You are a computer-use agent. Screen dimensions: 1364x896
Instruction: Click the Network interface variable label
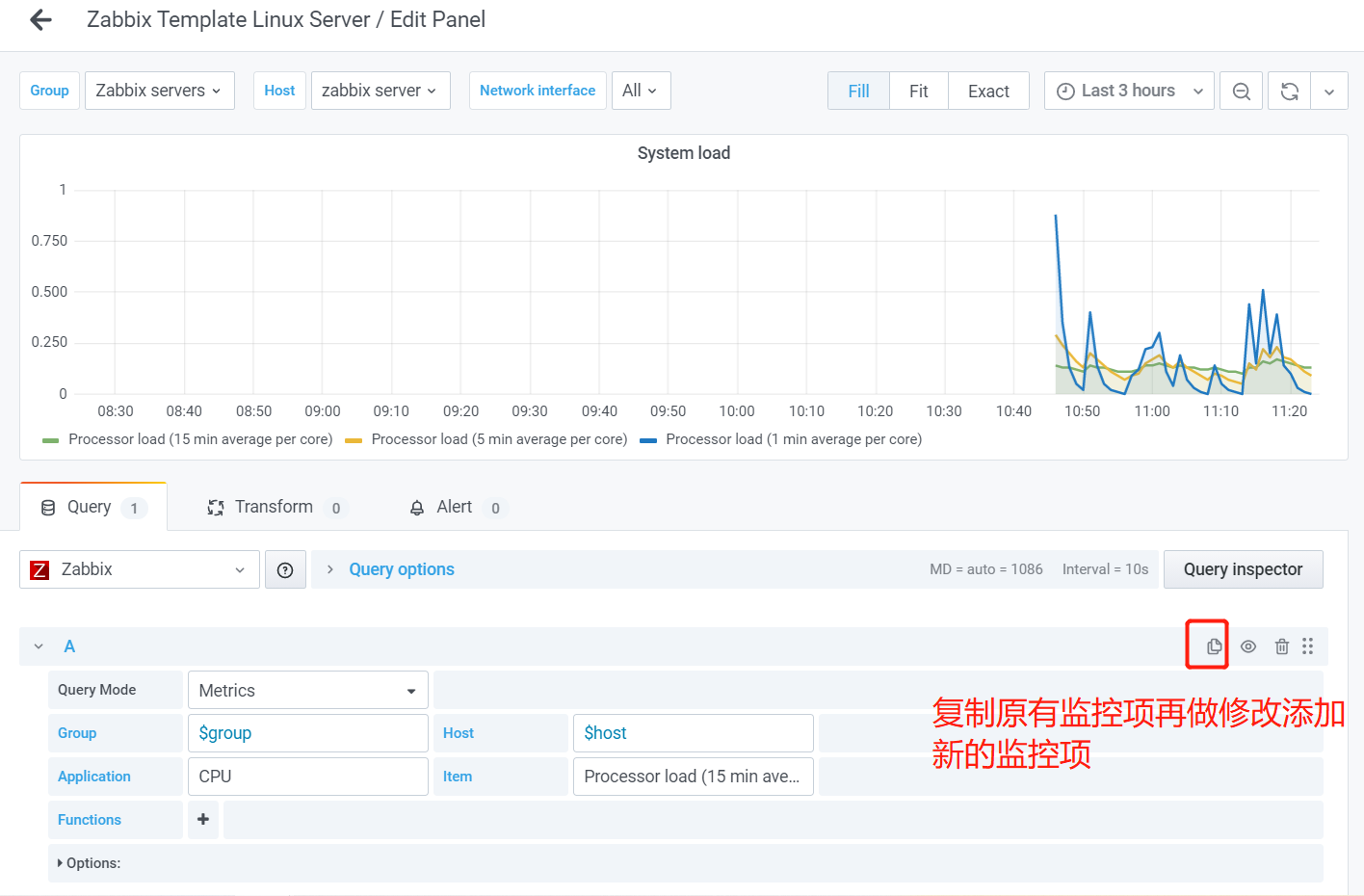point(538,91)
